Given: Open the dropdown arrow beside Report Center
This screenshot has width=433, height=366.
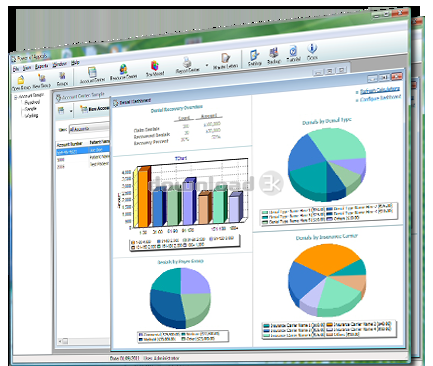Looking at the screenshot, I should coord(207,65).
